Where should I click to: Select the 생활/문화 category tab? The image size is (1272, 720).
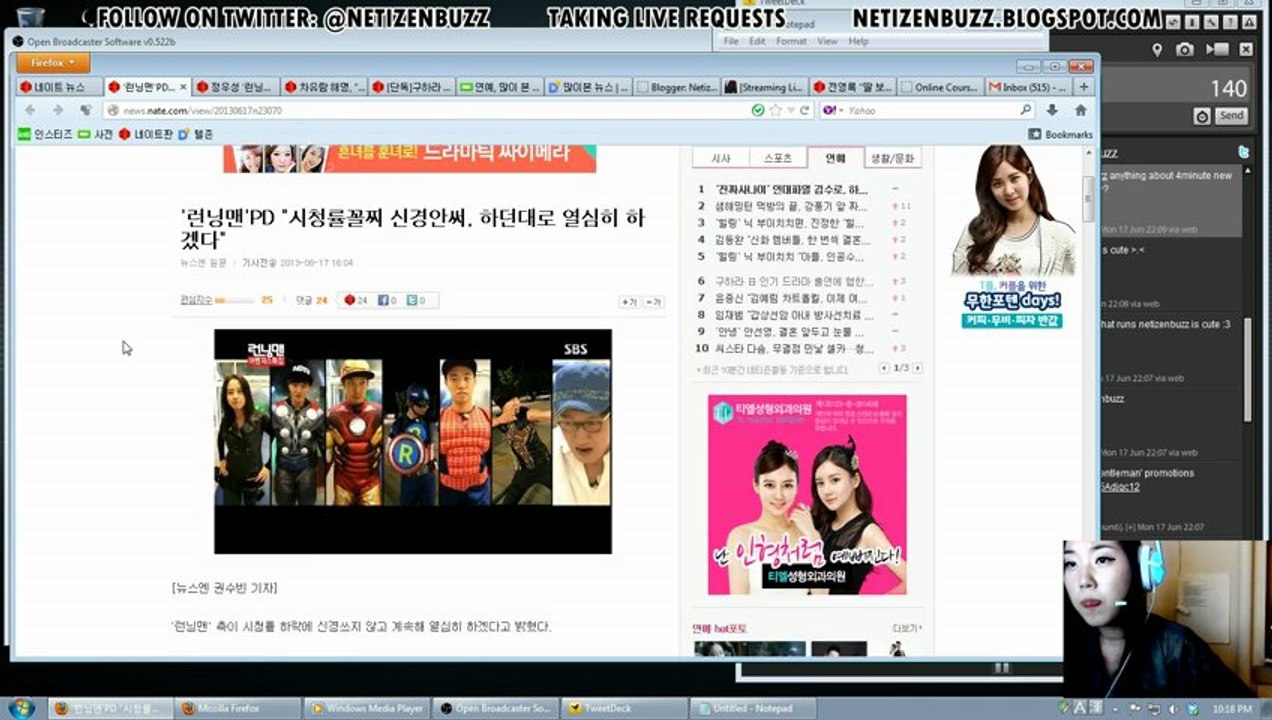pos(893,158)
